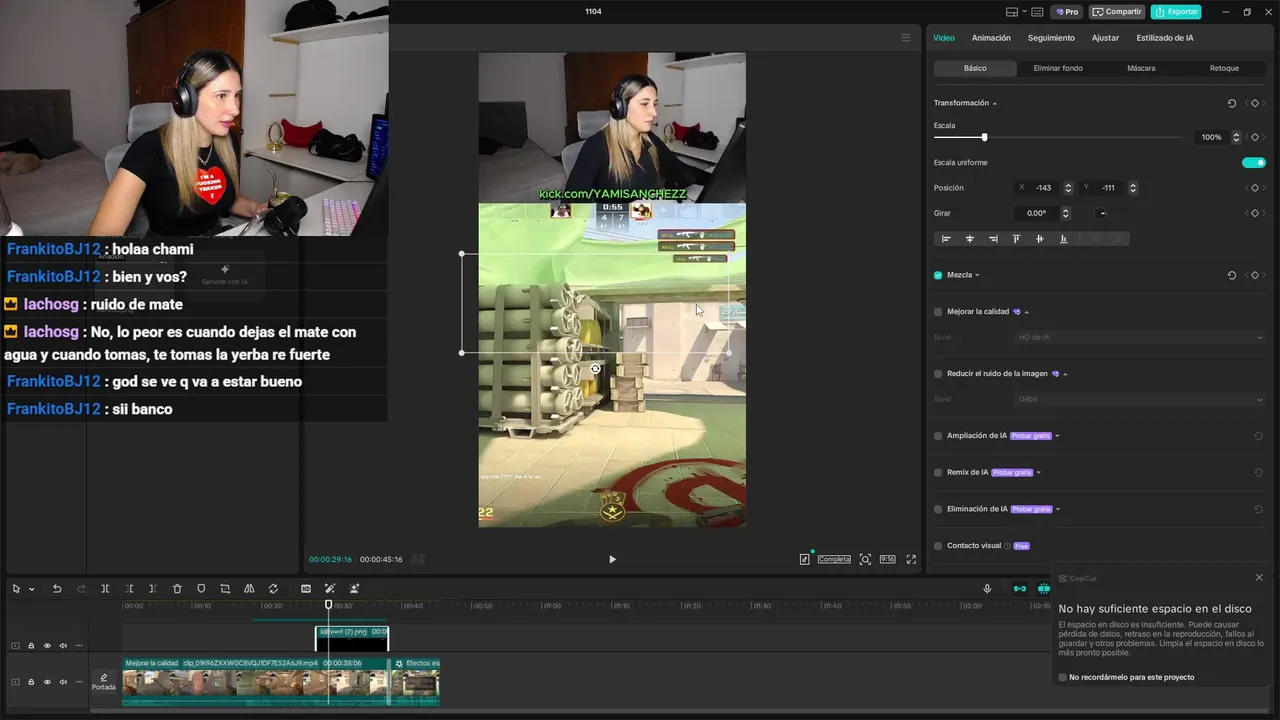This screenshot has width=1280, height=720.
Task: Click the Add marker shield icon
Action: coord(201,589)
